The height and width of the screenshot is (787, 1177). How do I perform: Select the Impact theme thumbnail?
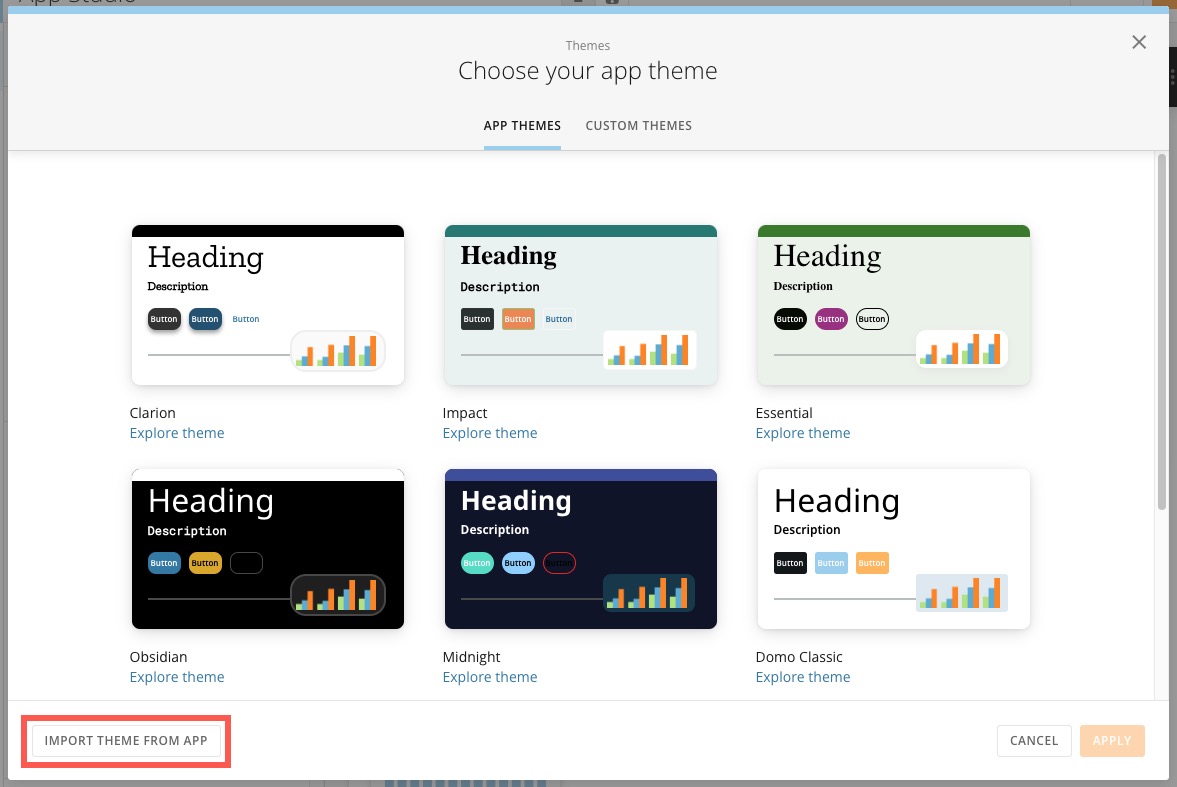tap(580, 304)
